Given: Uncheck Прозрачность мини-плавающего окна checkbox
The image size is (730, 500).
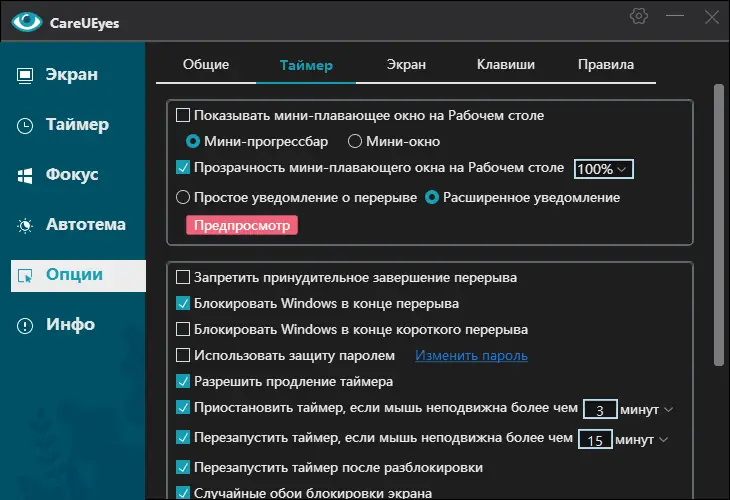Looking at the screenshot, I should [x=183, y=168].
